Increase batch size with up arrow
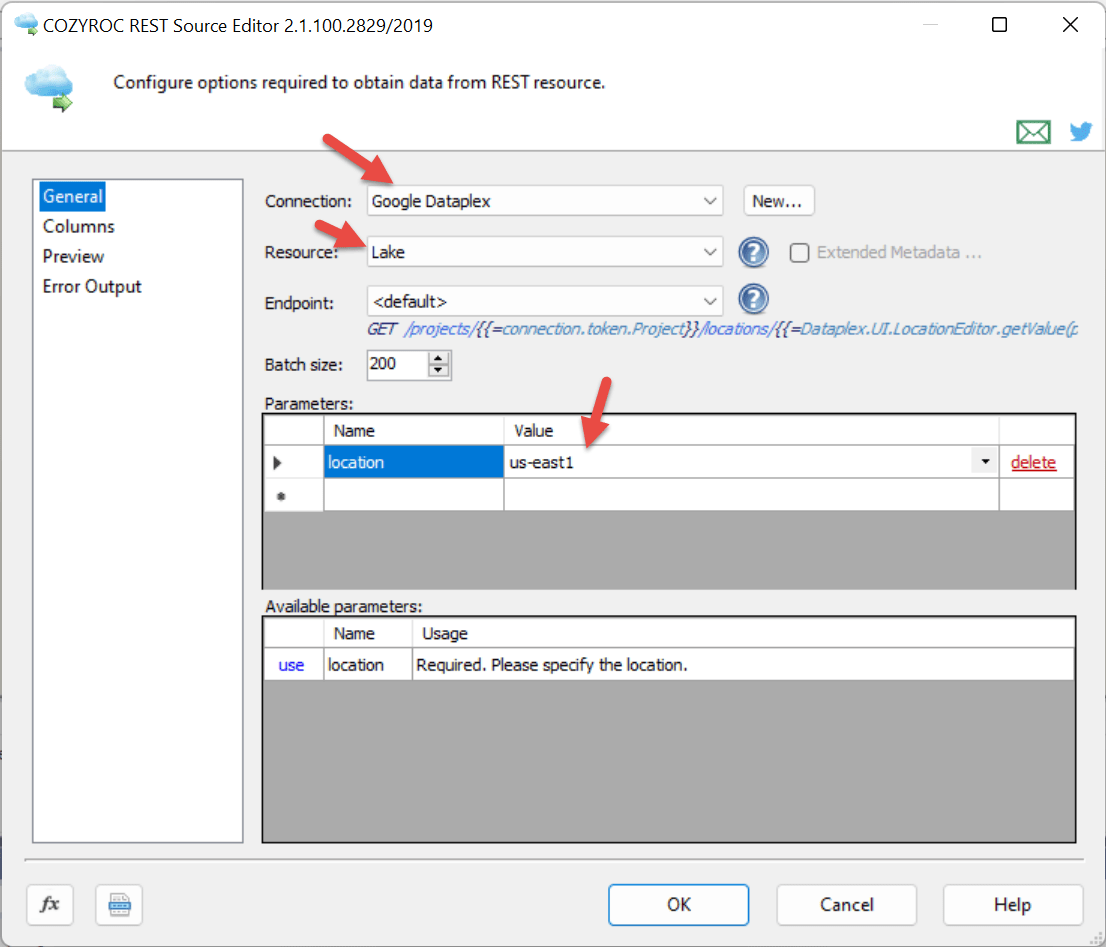The height and width of the screenshot is (947, 1106). [438, 358]
